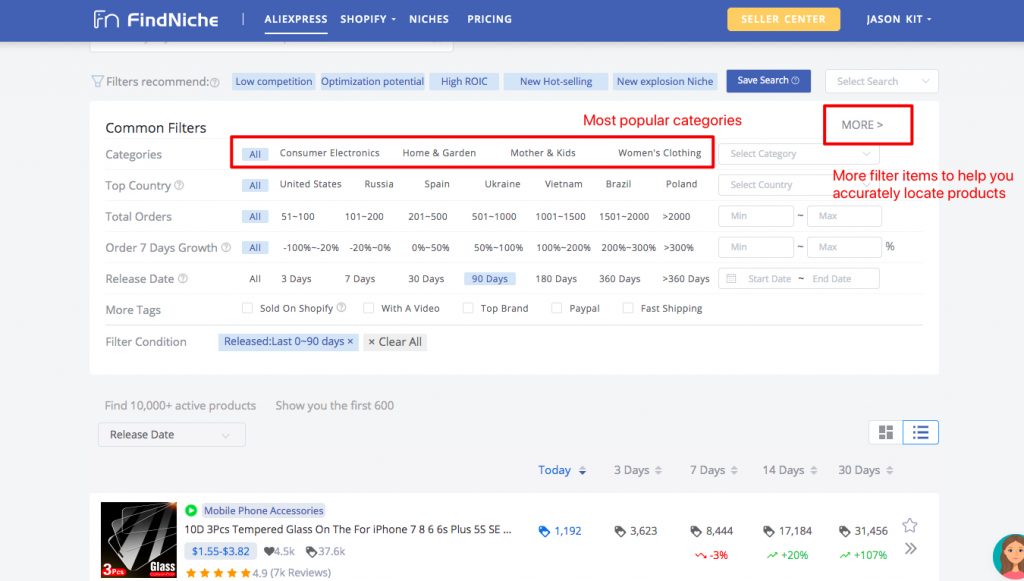The image size is (1024, 581).
Task: Enable the With A Video checkbox
Action: coord(368,308)
